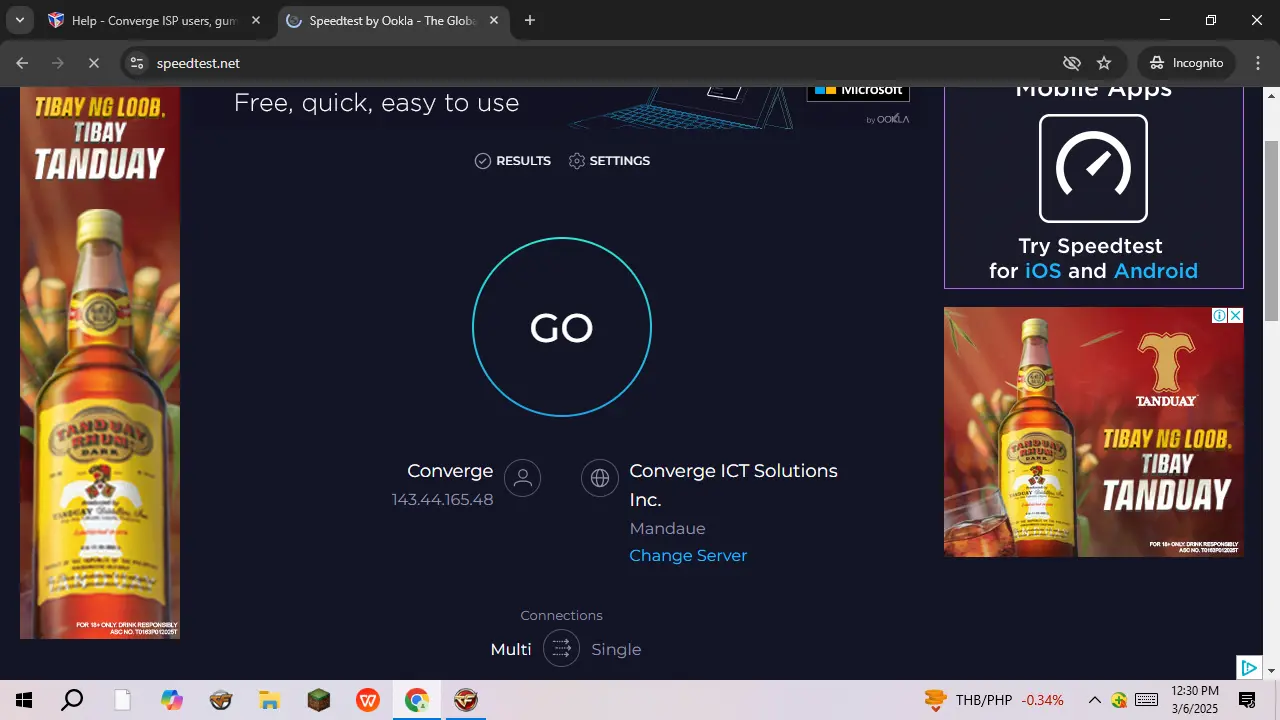
Task: Open File Explorer from the taskbar
Action: click(x=270, y=700)
